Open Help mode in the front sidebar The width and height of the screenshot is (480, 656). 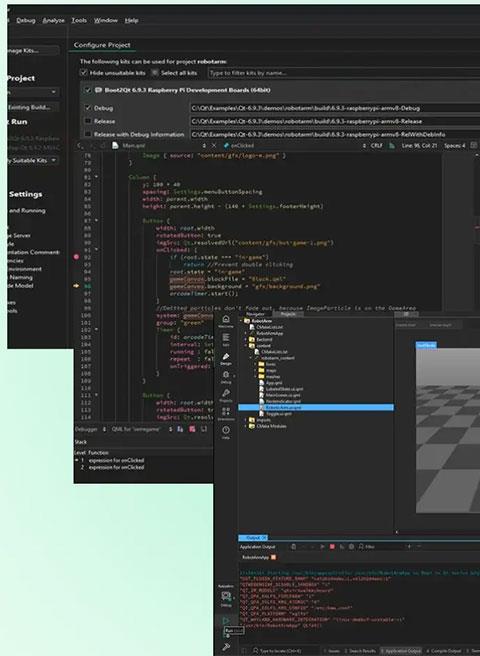(x=226, y=432)
